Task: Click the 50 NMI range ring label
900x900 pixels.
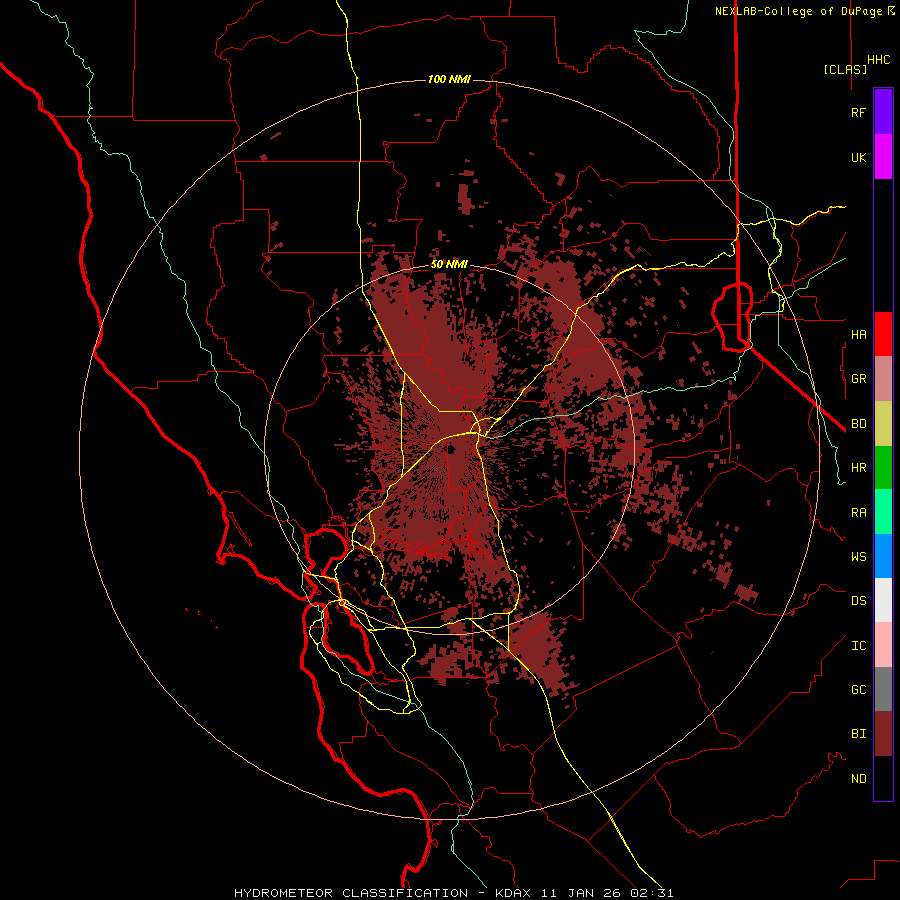Action: coord(449,264)
